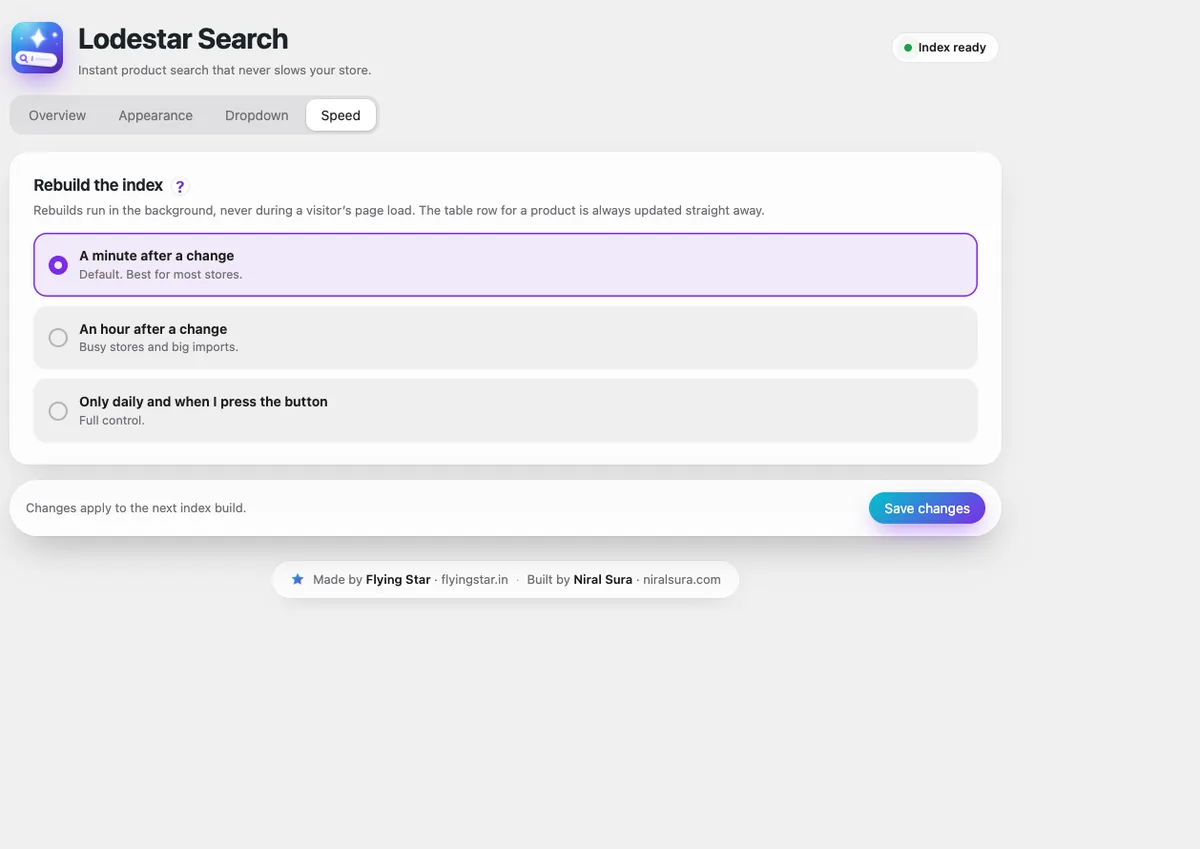
Task: Open the niralsura.com link
Action: [x=682, y=579]
